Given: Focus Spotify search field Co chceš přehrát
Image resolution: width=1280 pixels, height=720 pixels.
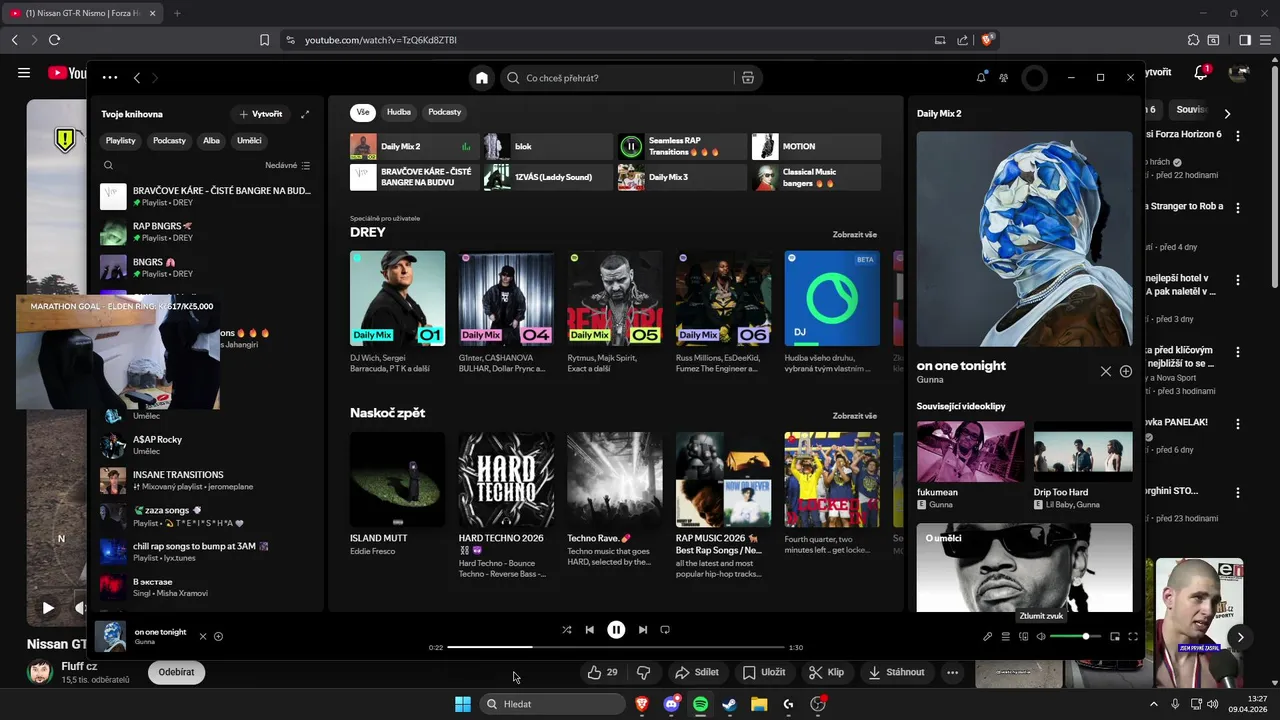Looking at the screenshot, I should (618, 78).
